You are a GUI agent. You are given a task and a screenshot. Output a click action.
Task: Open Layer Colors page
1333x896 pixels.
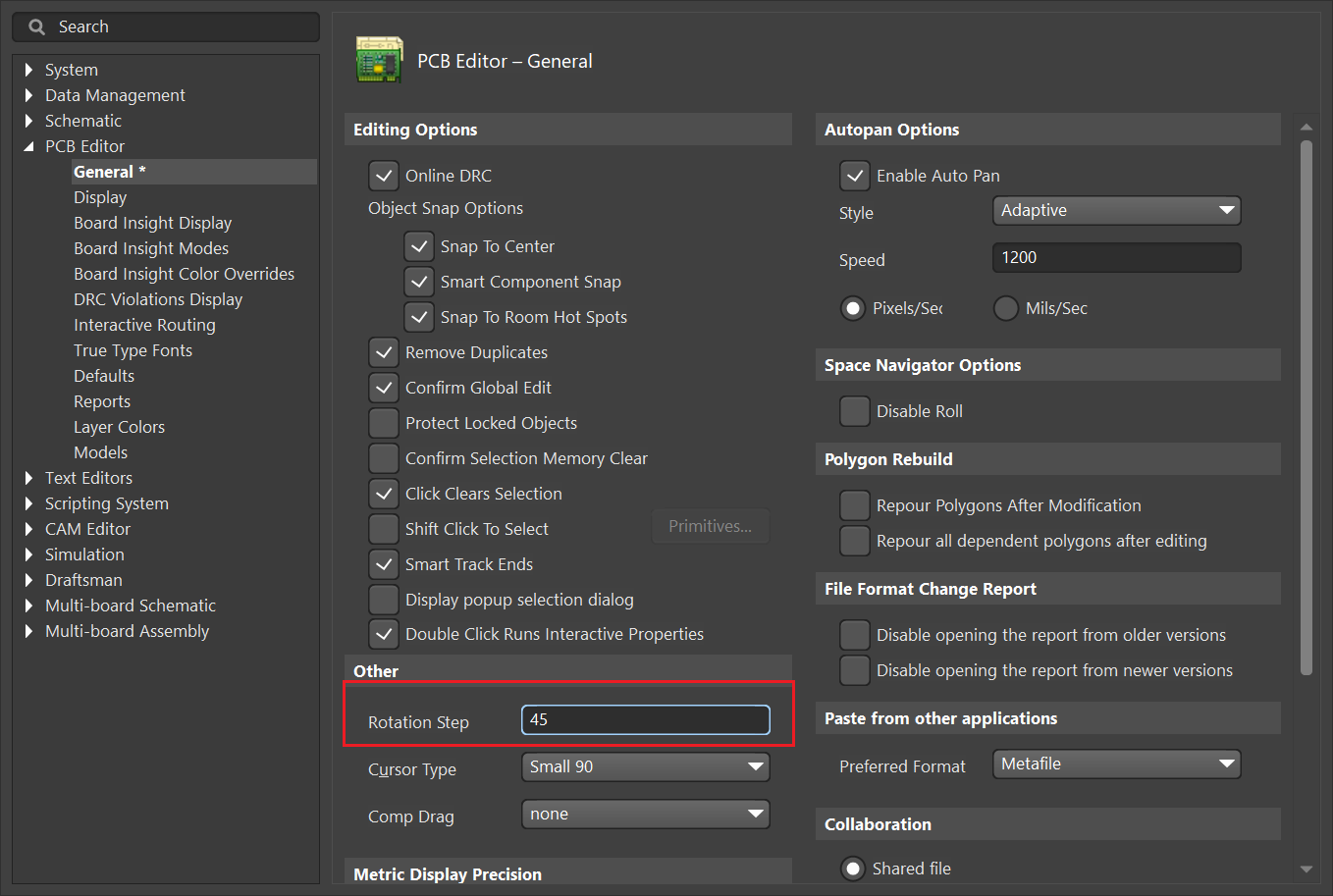coord(119,427)
